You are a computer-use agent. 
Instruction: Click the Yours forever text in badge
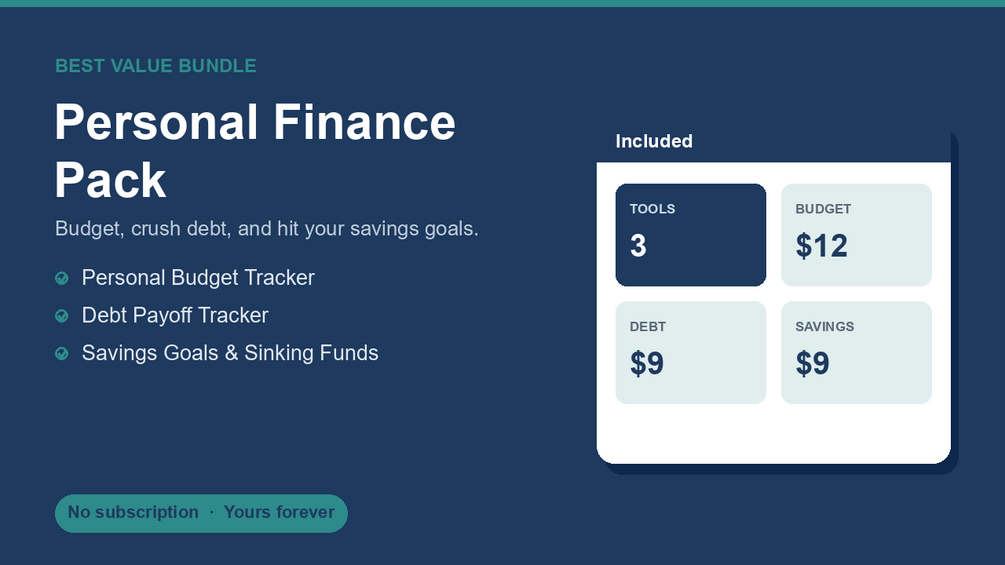click(279, 512)
